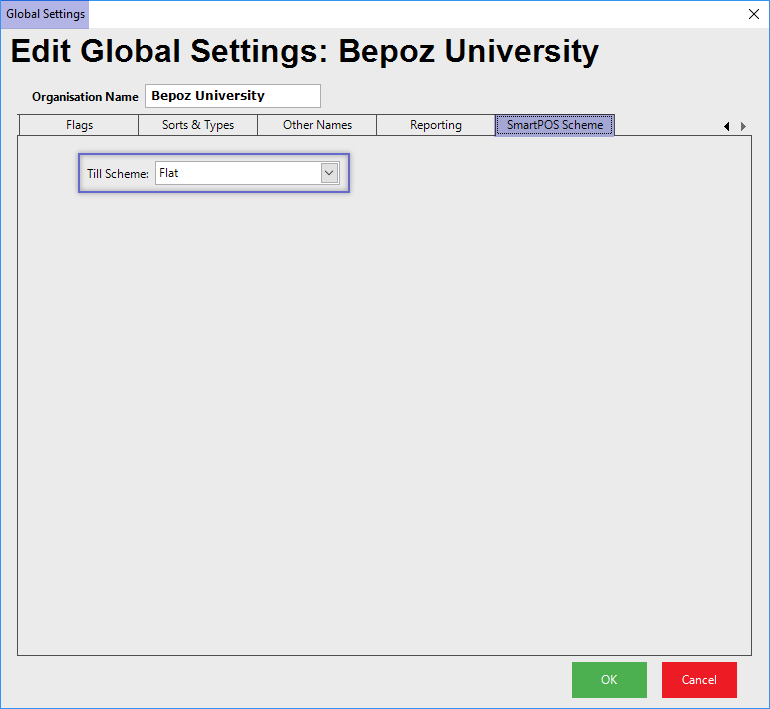Select the Reporting tab
770x709 pixels.
435,125
